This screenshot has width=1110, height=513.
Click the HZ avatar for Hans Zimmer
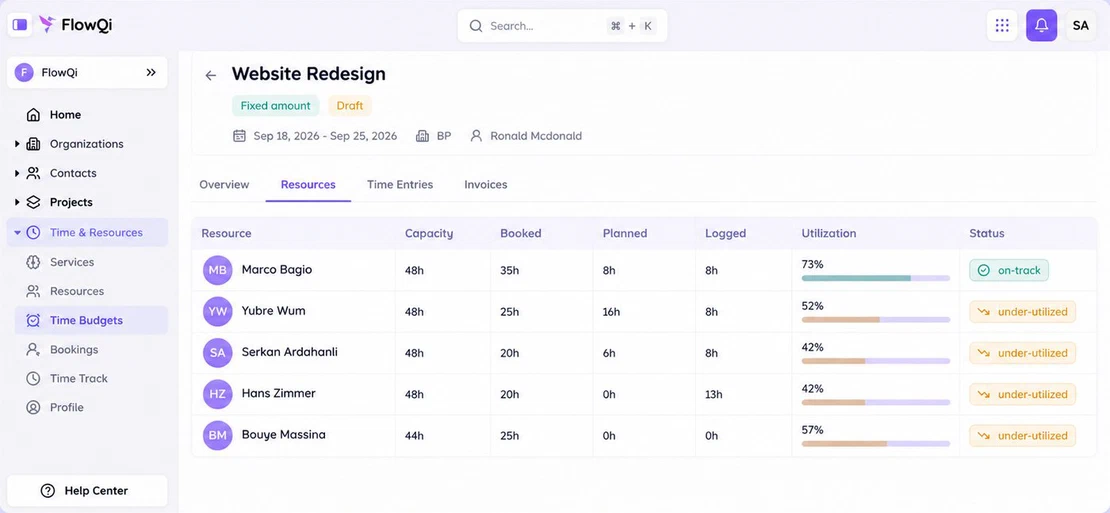(x=217, y=394)
